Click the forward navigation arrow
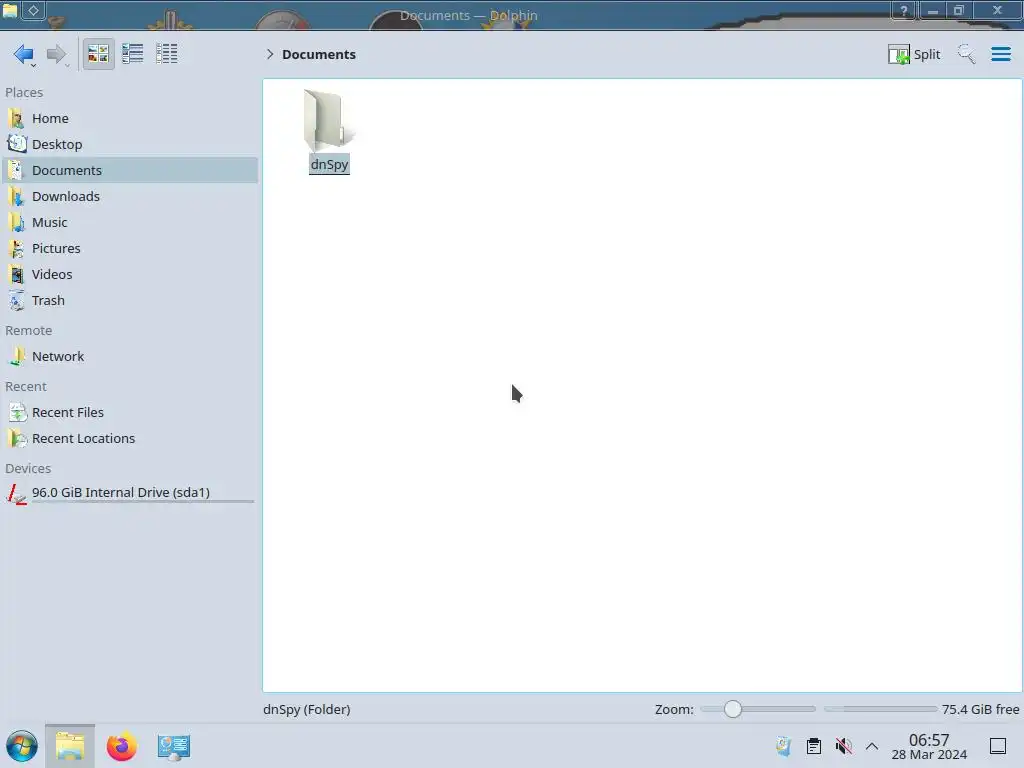The height and width of the screenshot is (768, 1024). coord(57,54)
